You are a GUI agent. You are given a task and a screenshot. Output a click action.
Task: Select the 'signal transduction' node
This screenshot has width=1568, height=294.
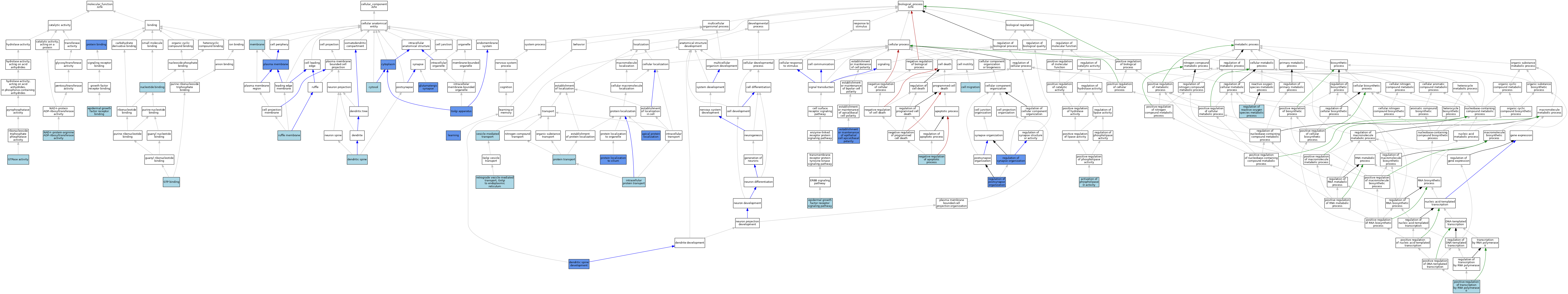821,87
